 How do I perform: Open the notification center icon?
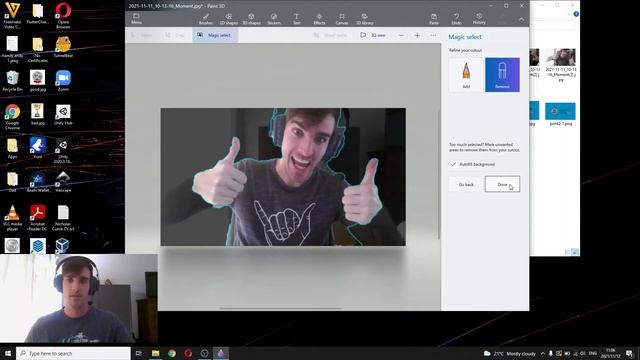click(x=629, y=353)
